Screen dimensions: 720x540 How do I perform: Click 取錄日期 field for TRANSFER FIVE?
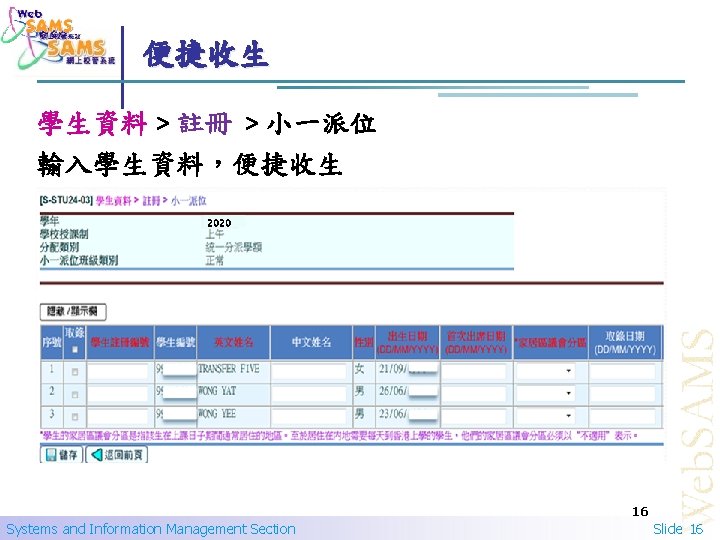(x=622, y=371)
